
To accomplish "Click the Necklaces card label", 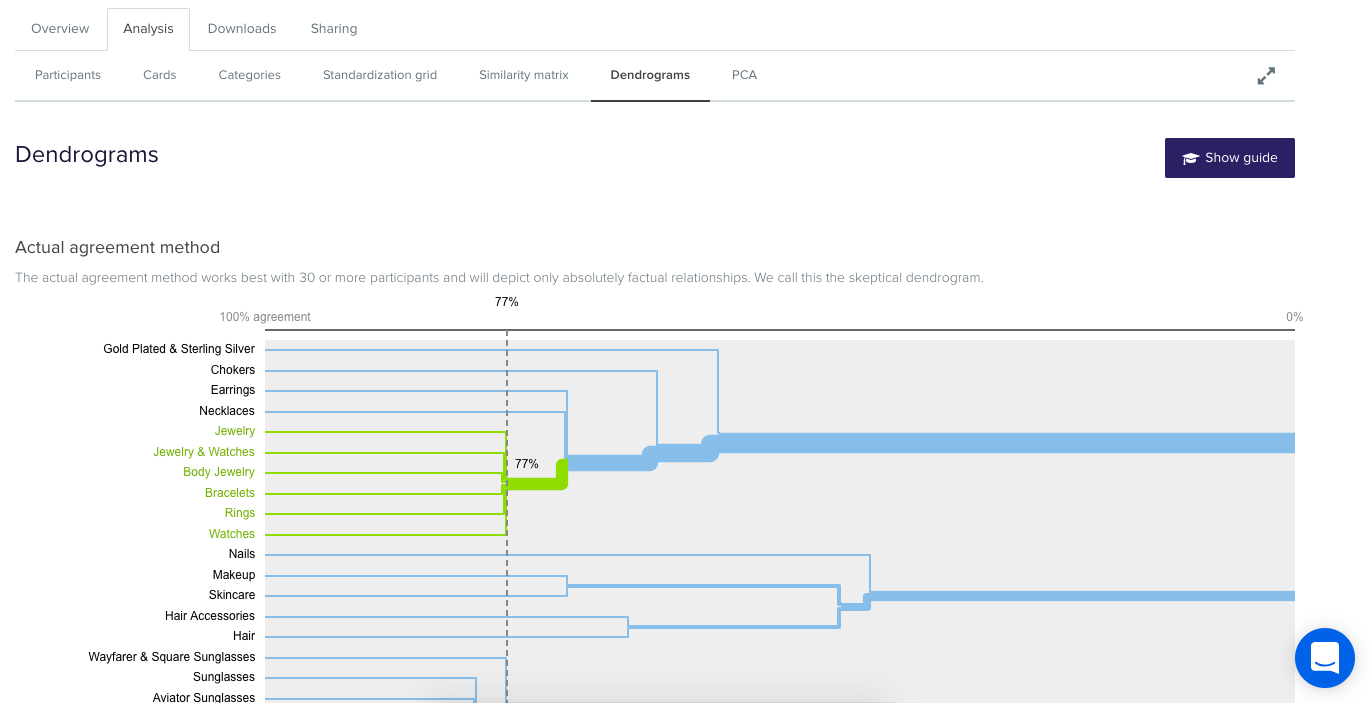I will 227,411.
